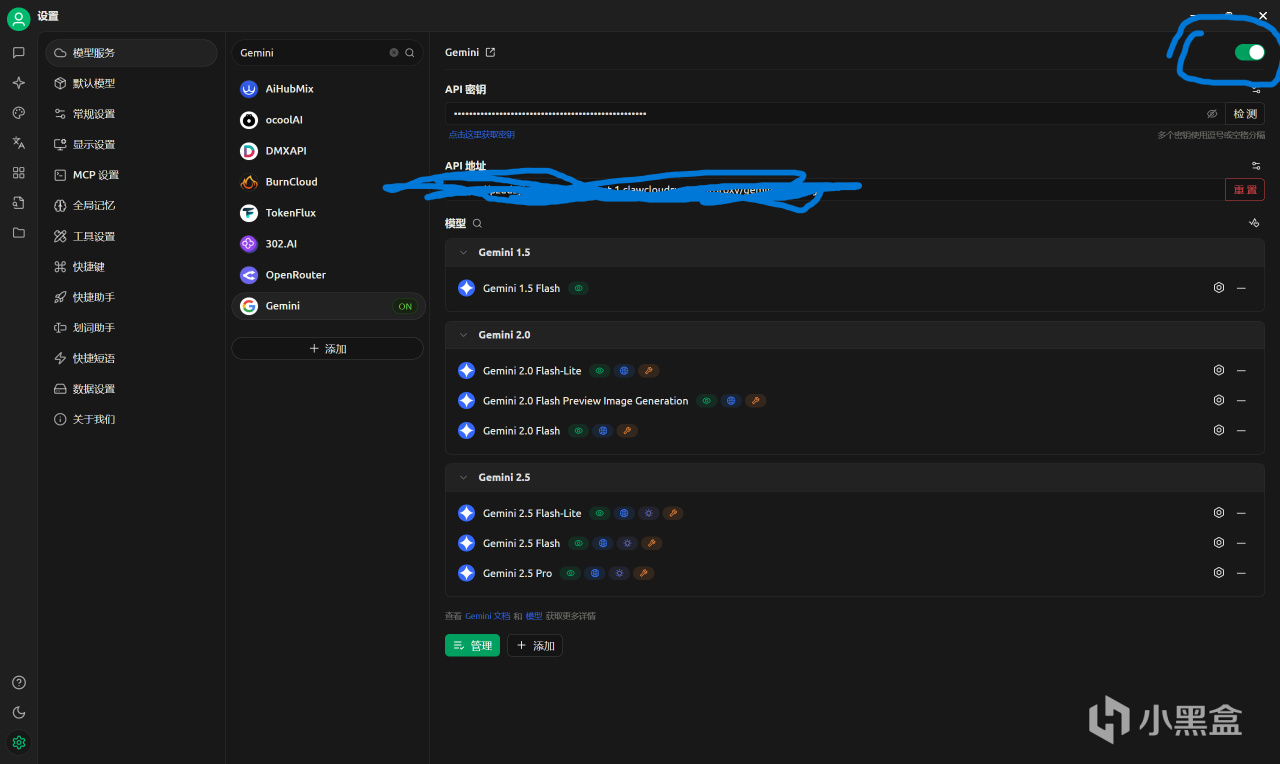1280x764 pixels.
Task: Open the user avatar profile
Action: [x=18, y=18]
